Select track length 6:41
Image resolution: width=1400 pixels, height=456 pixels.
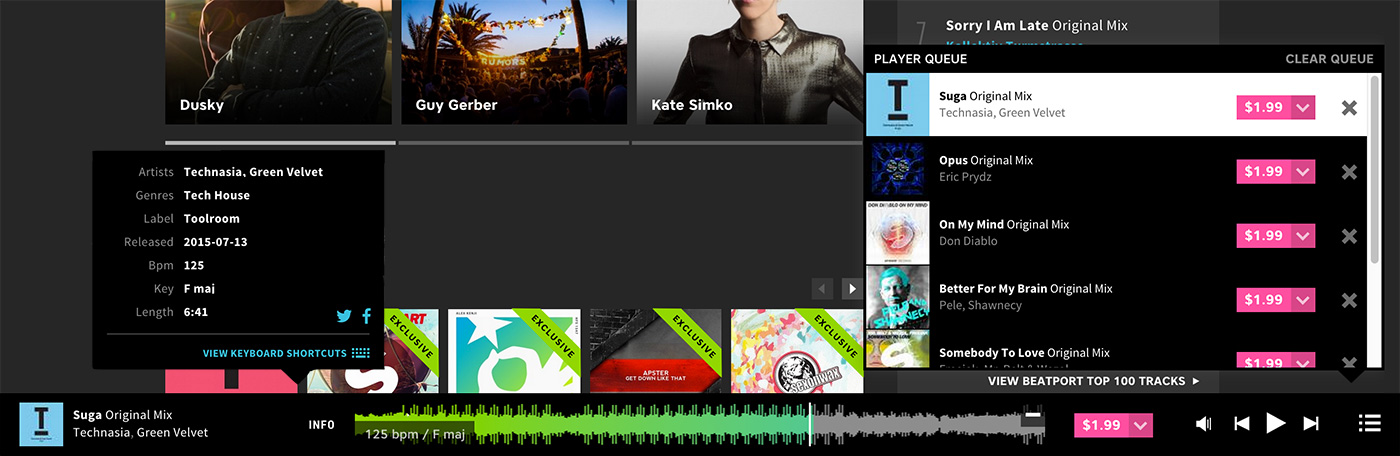click(x=196, y=312)
